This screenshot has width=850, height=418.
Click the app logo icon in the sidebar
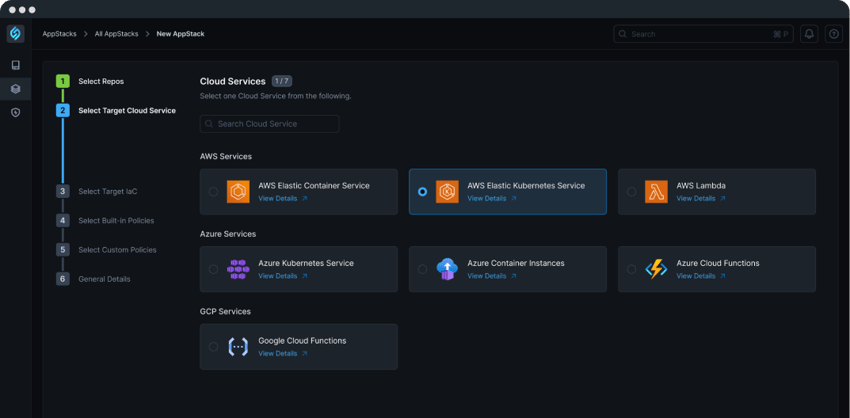point(15,34)
